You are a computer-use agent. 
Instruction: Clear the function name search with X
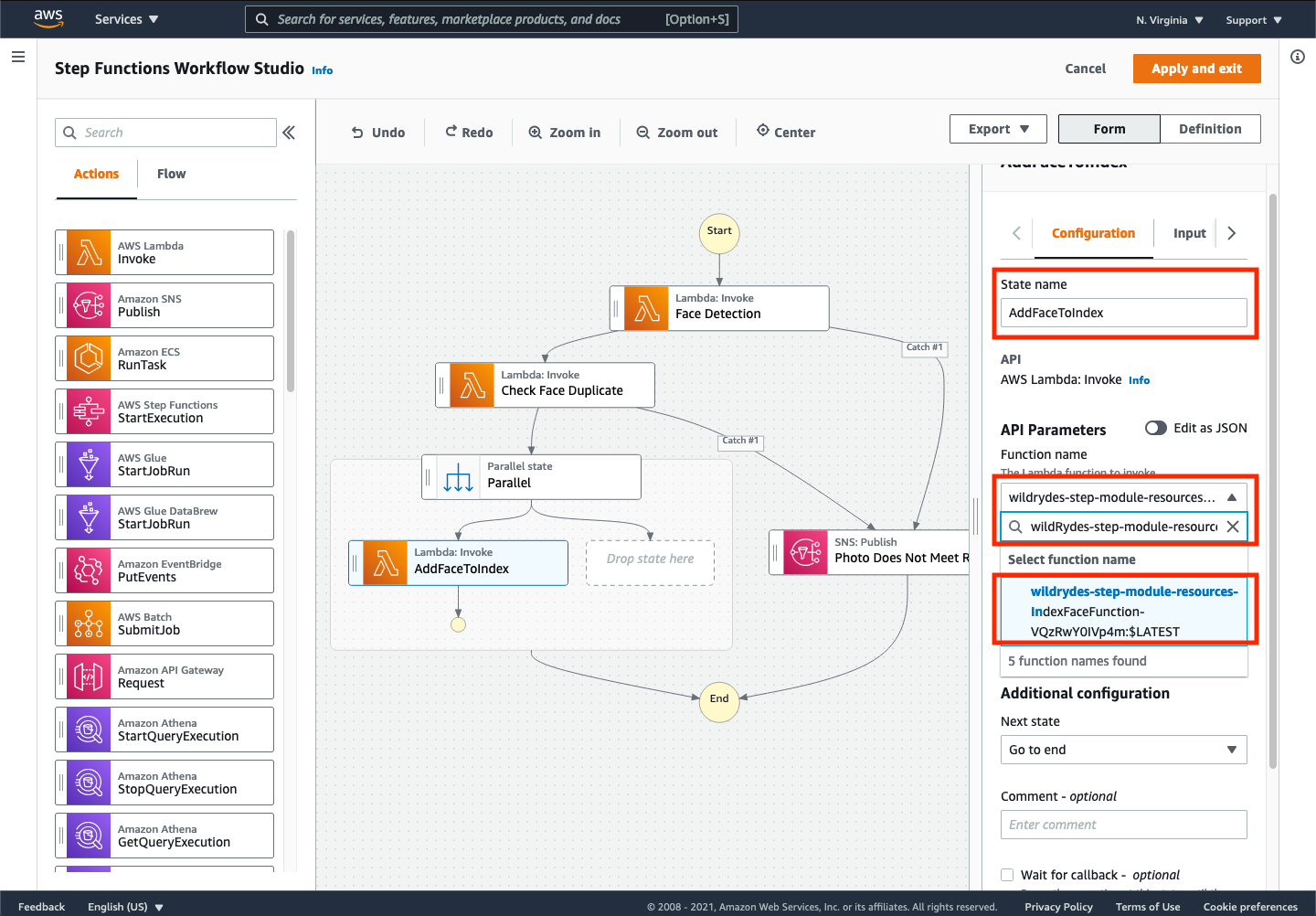(1233, 527)
